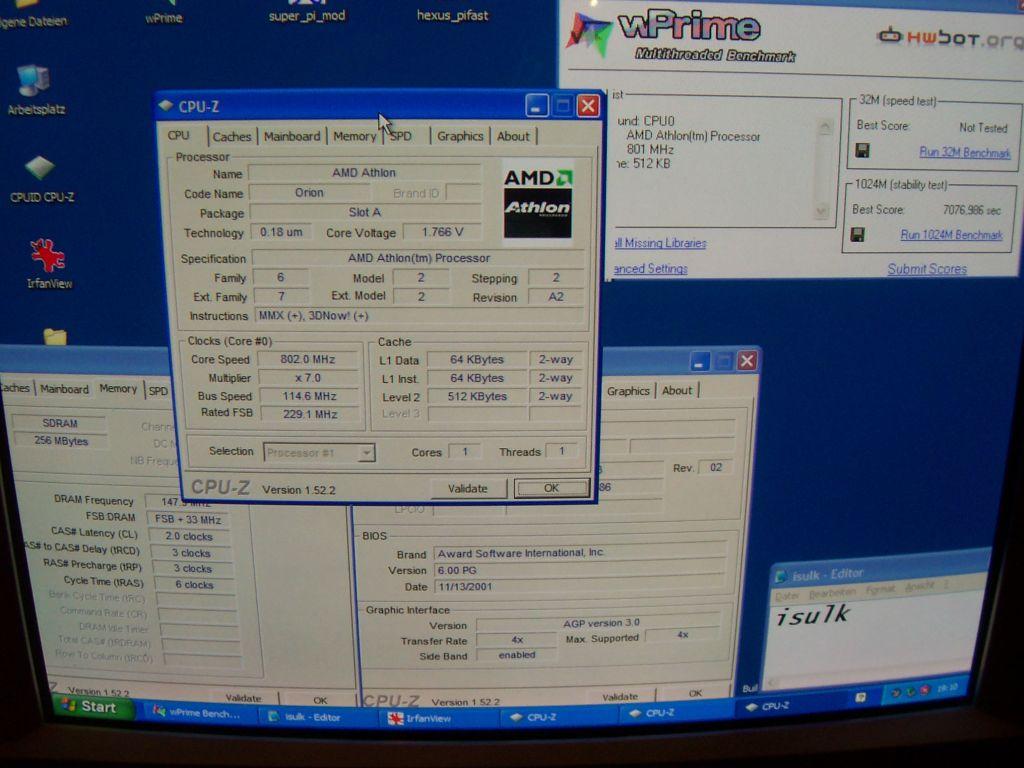1024x768 pixels.
Task: Open the Arbeitsplatz desktop icon
Action: click(x=34, y=90)
